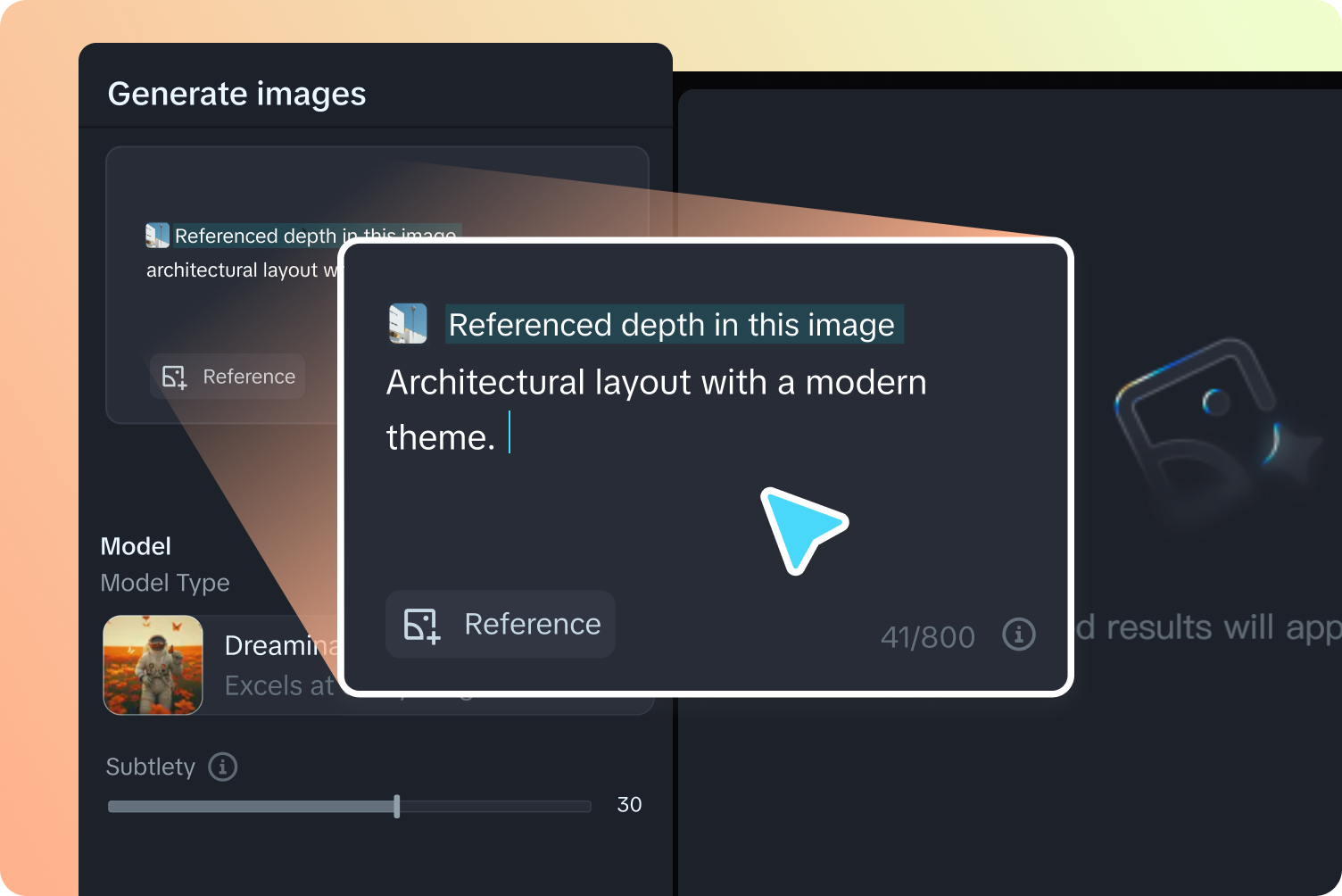Click the prompt text 'Architectural layout with a modern theme.'
1342x896 pixels.
[x=656, y=410]
